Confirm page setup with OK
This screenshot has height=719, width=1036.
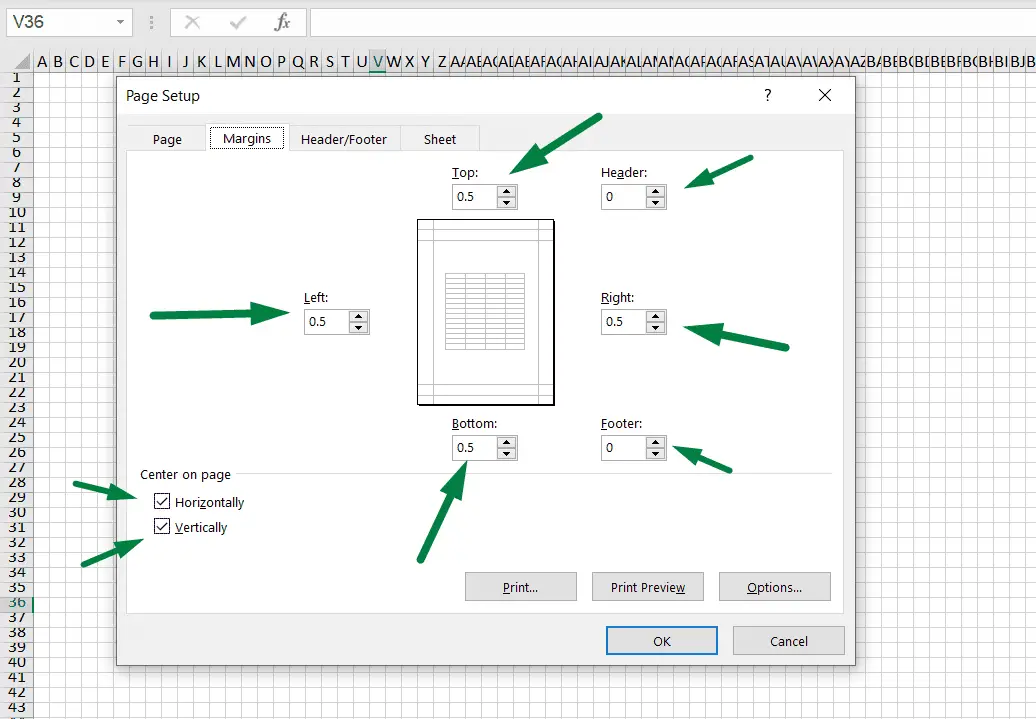661,640
